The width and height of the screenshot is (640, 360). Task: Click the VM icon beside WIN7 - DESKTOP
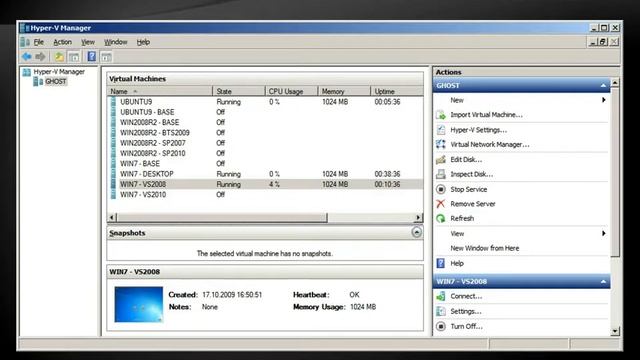pyautogui.click(x=113, y=174)
